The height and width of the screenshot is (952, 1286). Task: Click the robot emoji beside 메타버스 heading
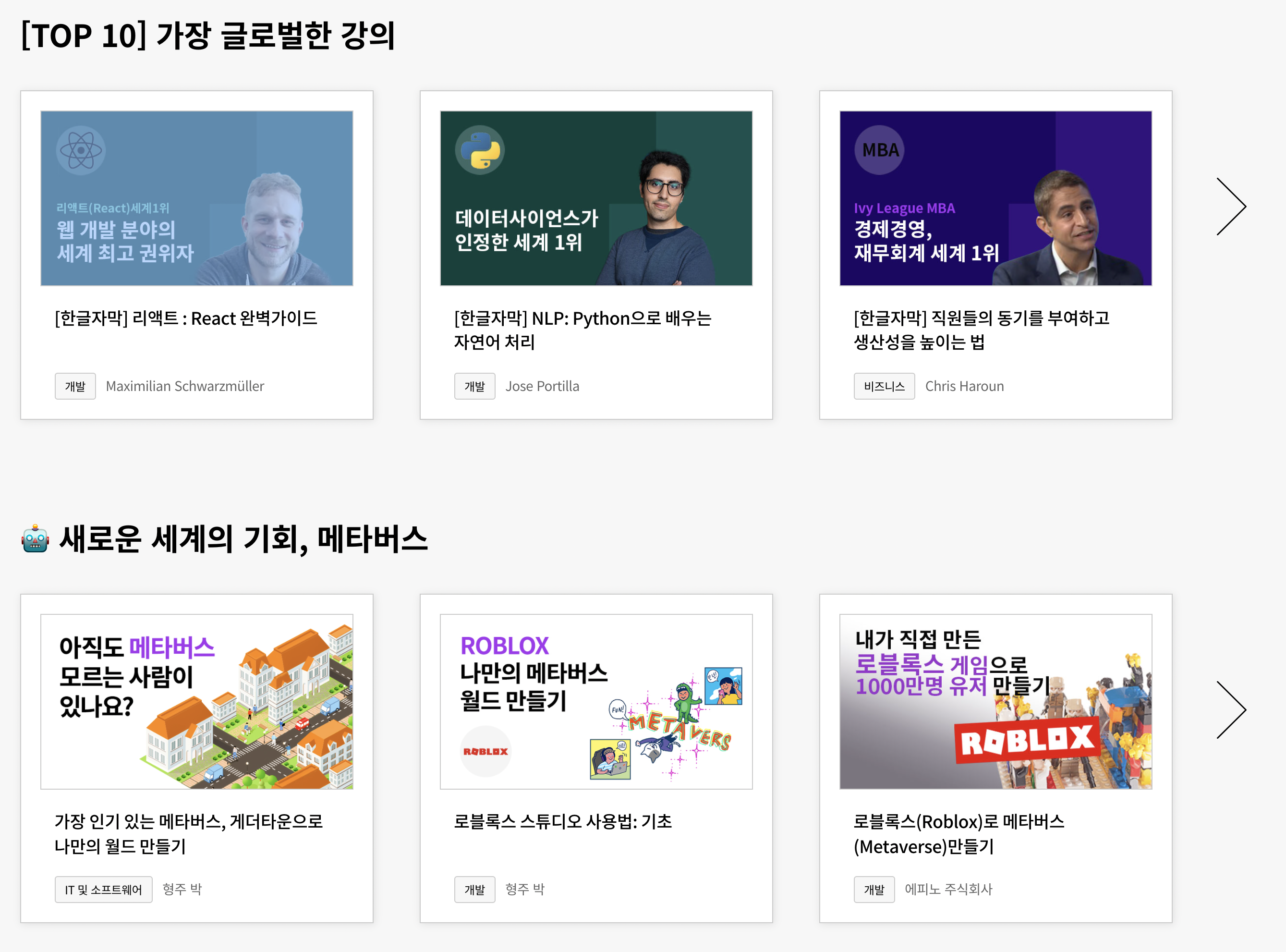[35, 539]
